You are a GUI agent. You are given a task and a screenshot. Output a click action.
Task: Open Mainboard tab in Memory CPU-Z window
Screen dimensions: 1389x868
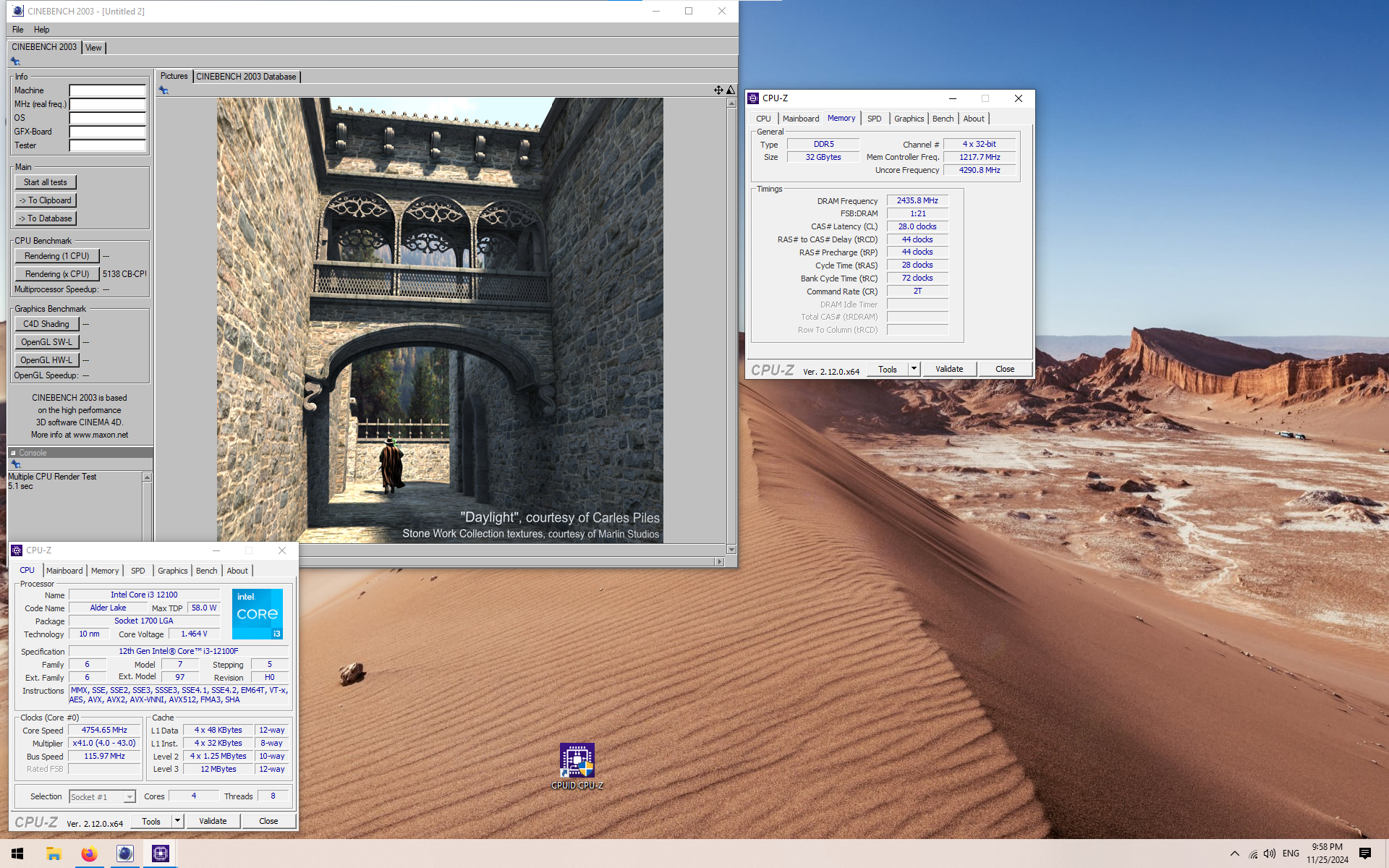(801, 119)
